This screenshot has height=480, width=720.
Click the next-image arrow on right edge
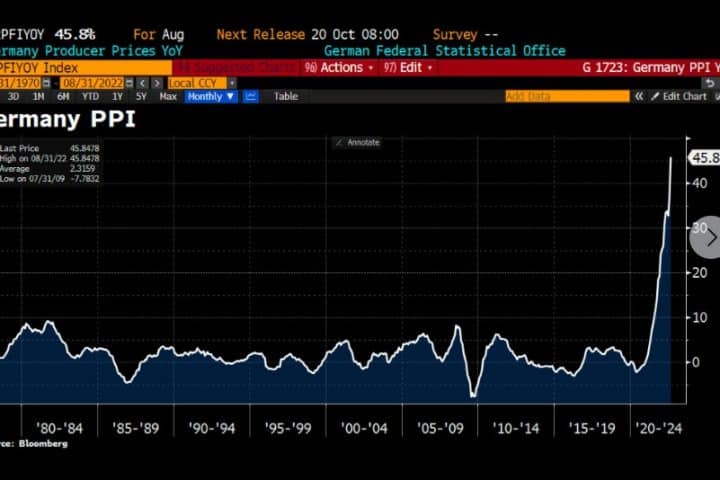[709, 237]
